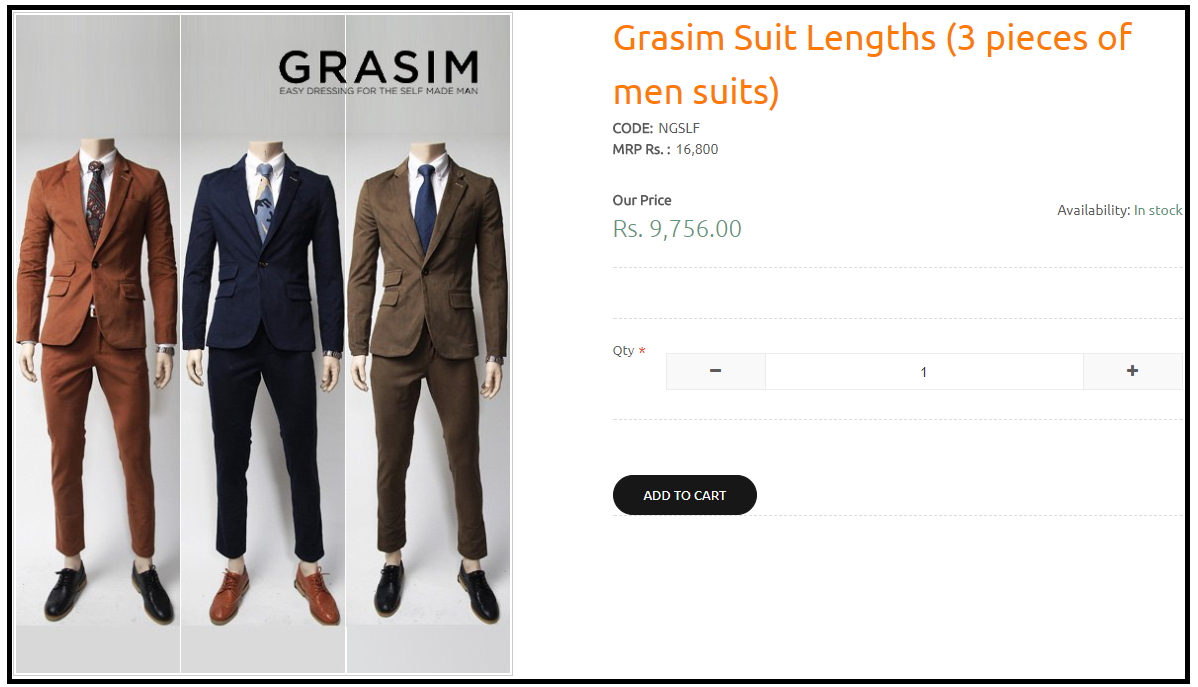Image resolution: width=1198 pixels, height=687 pixels.
Task: Click the Easy Dressing tagline under the logo
Action: point(378,91)
